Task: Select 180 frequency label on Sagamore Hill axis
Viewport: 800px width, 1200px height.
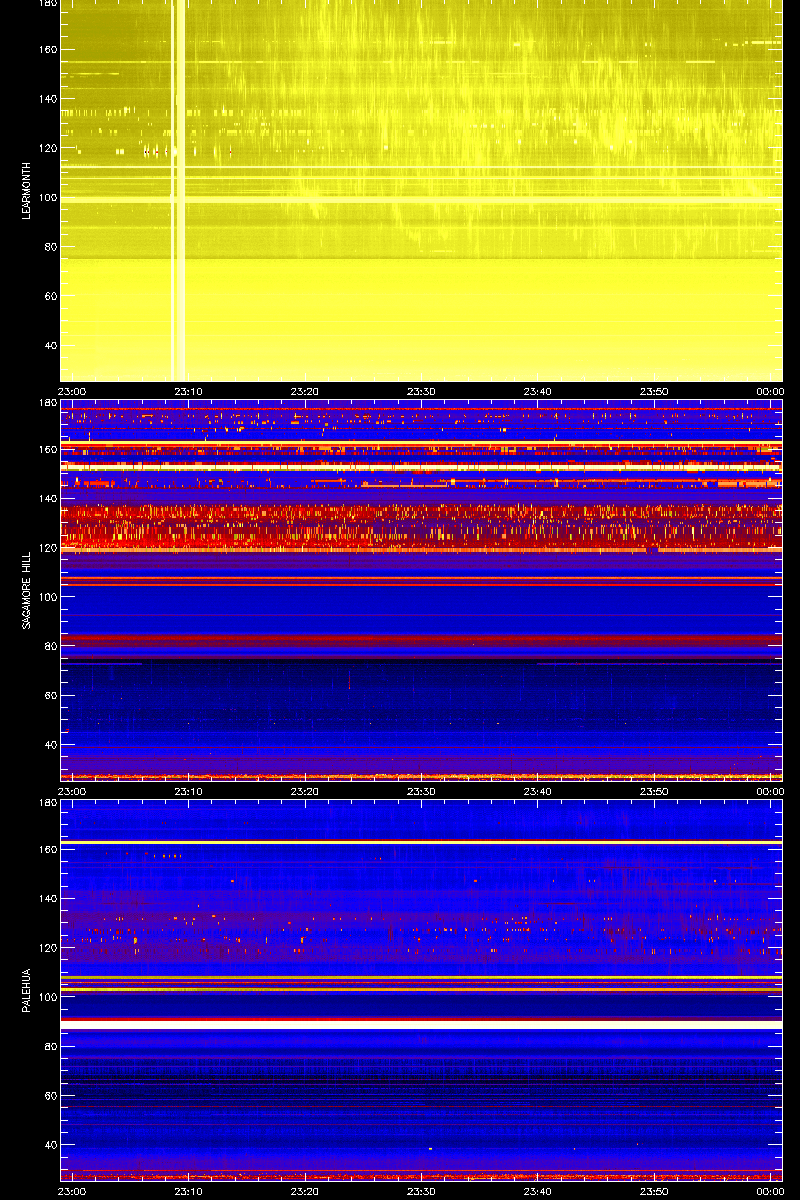Action: pos(47,403)
